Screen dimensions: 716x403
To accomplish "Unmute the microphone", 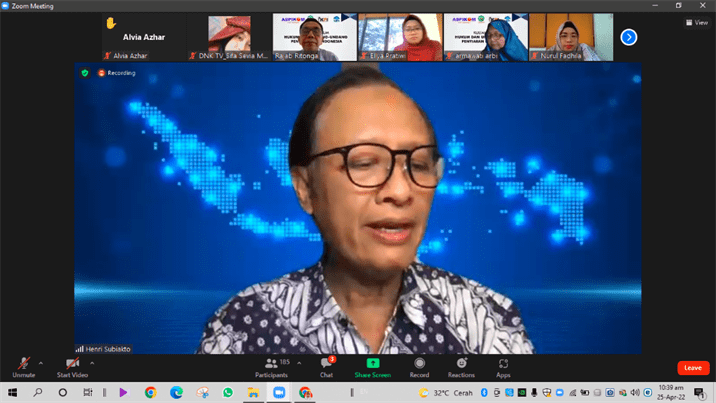I will (x=24, y=367).
